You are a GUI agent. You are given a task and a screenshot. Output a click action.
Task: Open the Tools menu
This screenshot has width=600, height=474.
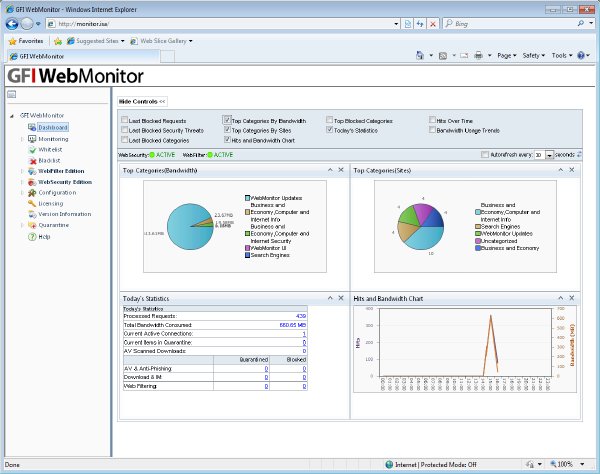pyautogui.click(x=562, y=55)
